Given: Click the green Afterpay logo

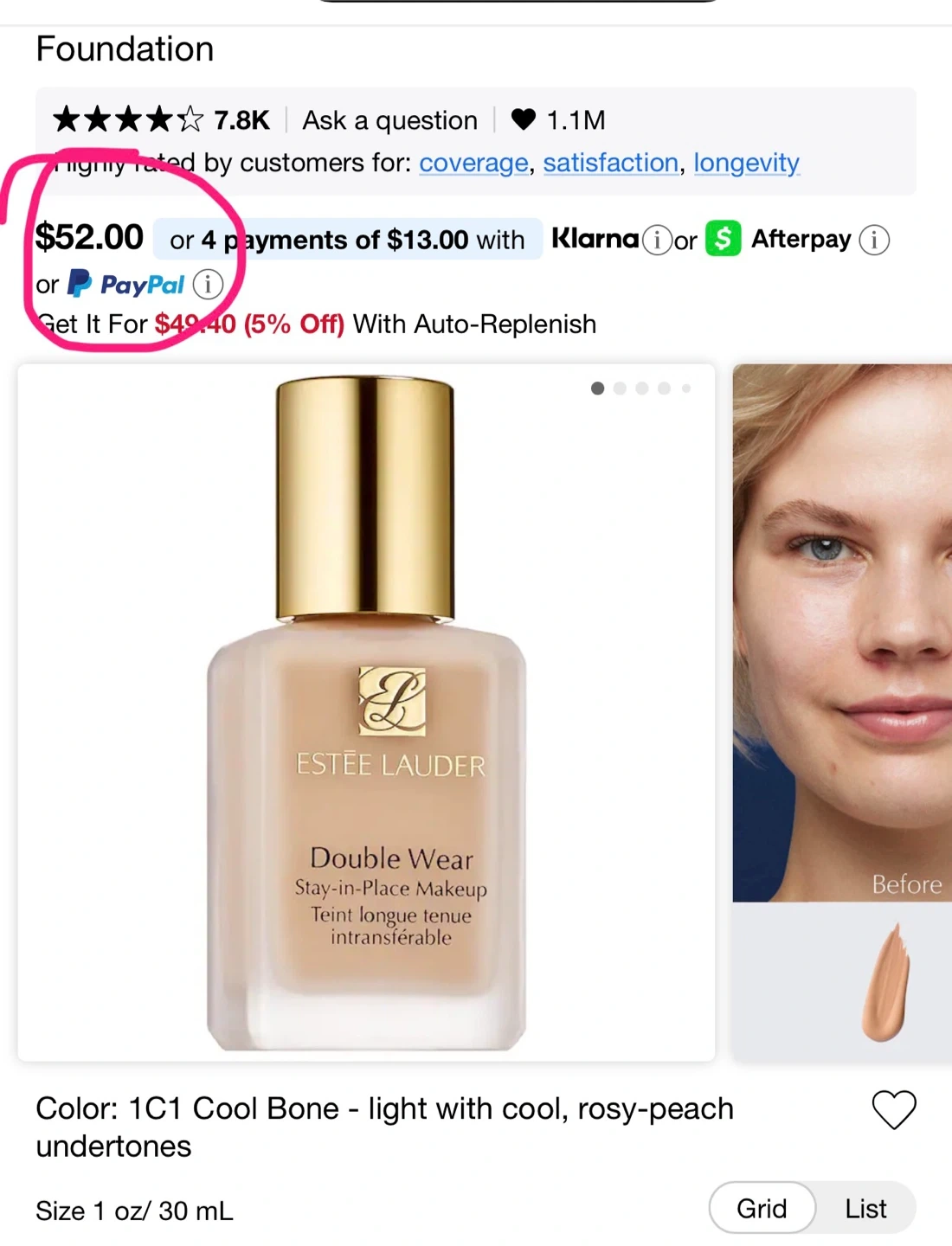Looking at the screenshot, I should (x=724, y=239).
